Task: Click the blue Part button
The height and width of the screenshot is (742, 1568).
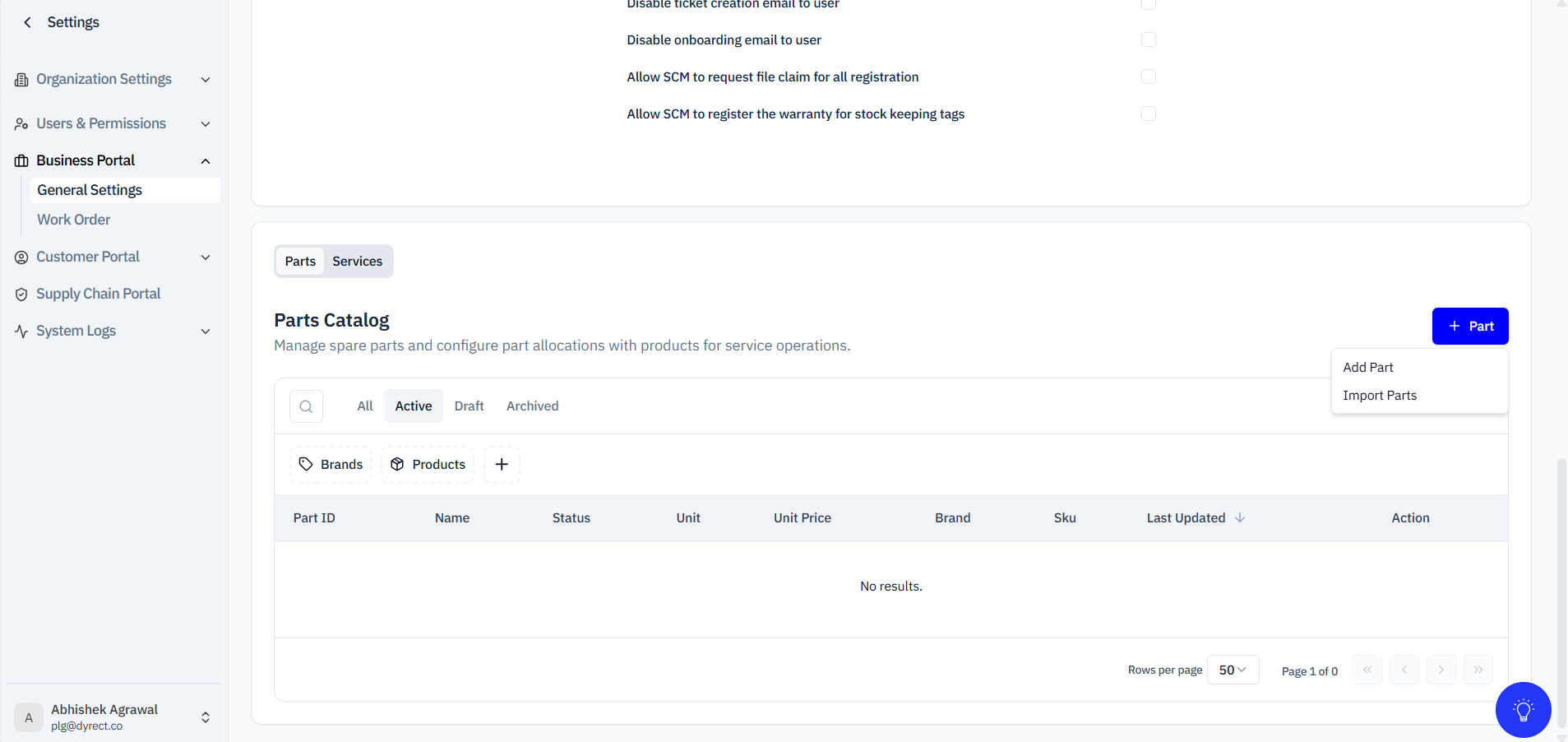Action: pyautogui.click(x=1469, y=327)
